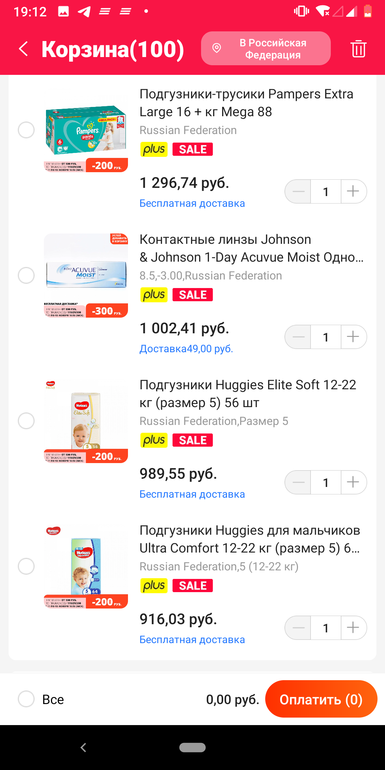Increase Huggies Elite Soft quantity with plus

point(353,482)
